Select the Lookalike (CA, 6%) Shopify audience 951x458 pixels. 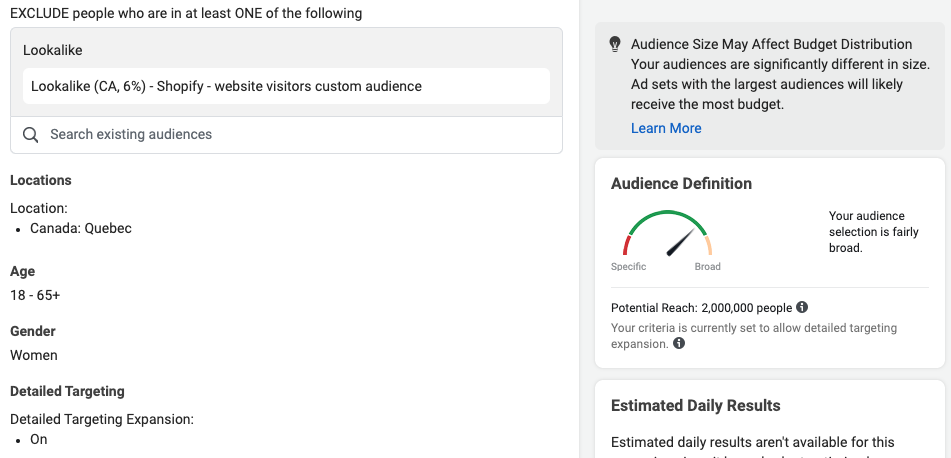tap(226, 86)
